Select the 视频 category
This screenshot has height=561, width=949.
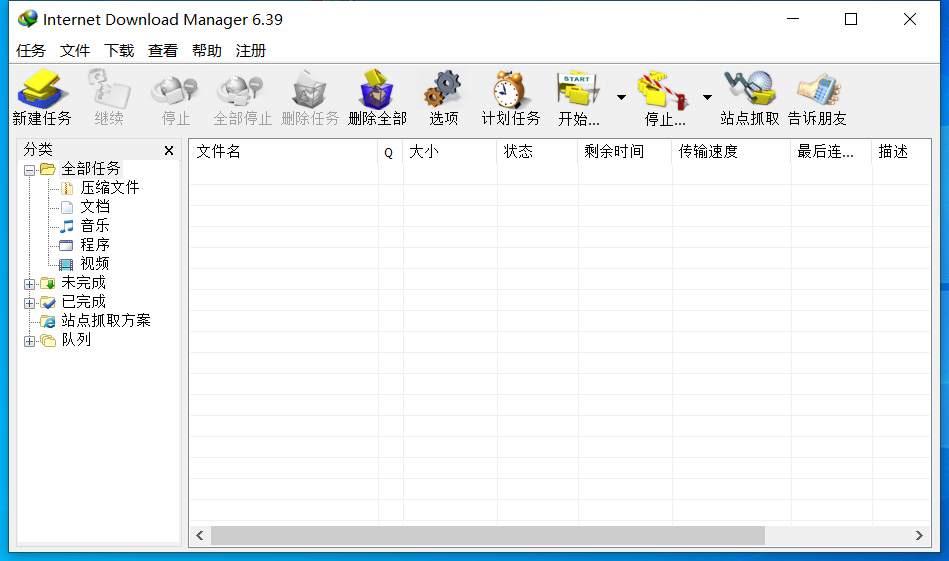[x=95, y=264]
